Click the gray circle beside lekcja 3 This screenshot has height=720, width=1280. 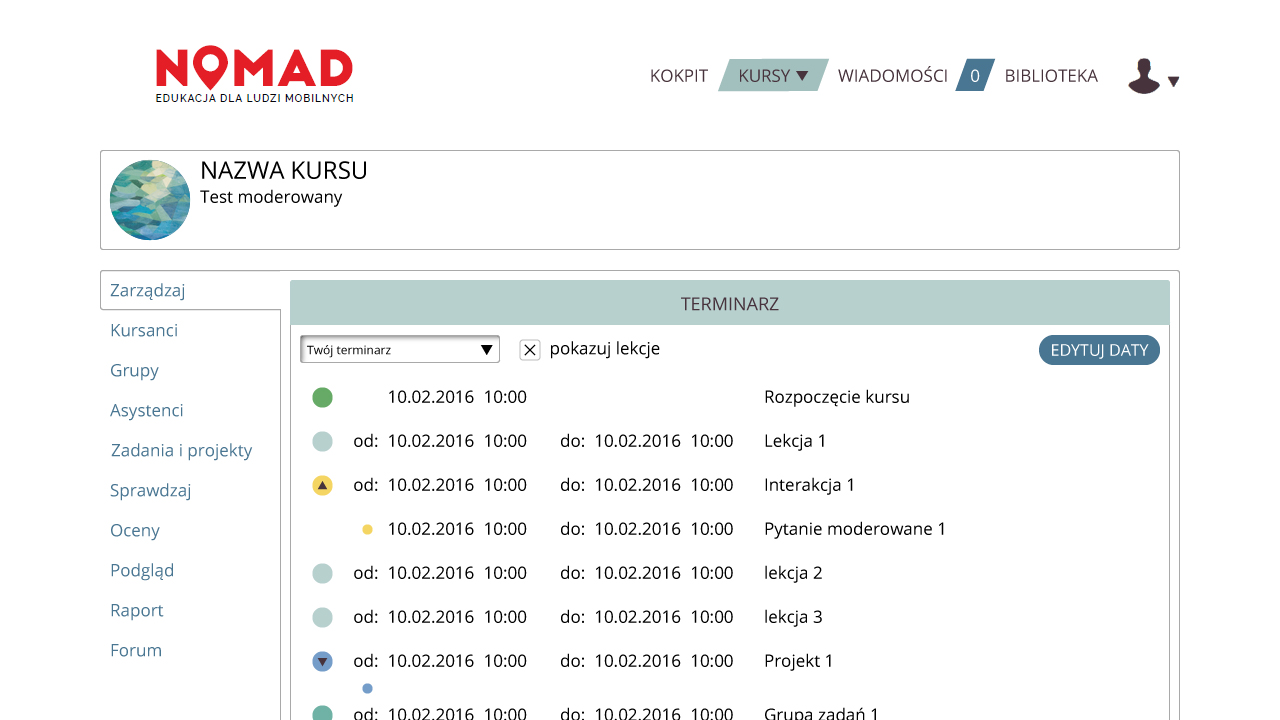coord(322,617)
